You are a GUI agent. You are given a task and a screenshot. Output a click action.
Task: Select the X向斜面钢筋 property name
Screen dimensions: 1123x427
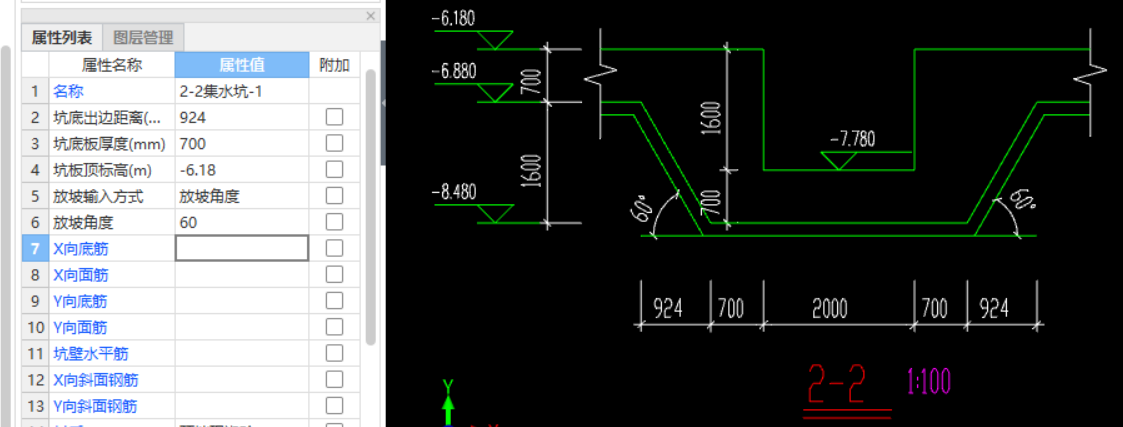point(96,380)
